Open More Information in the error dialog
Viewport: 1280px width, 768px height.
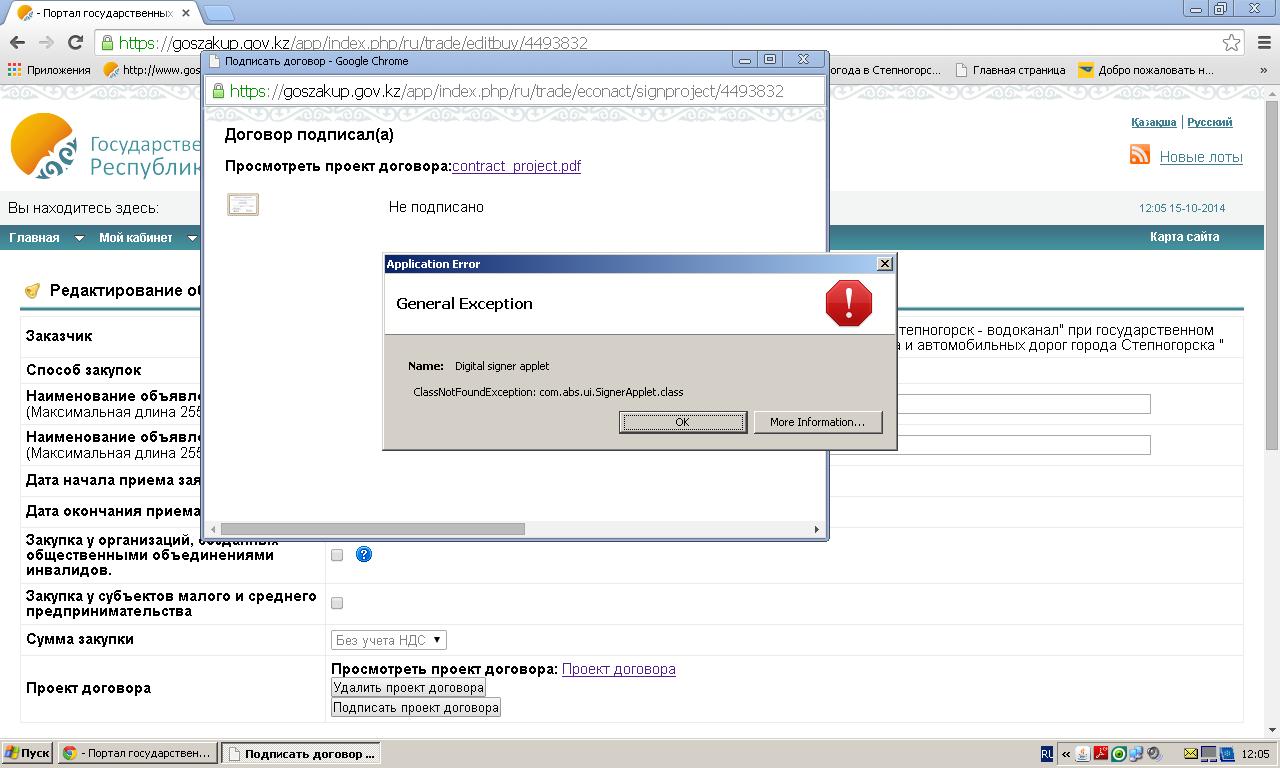point(817,422)
